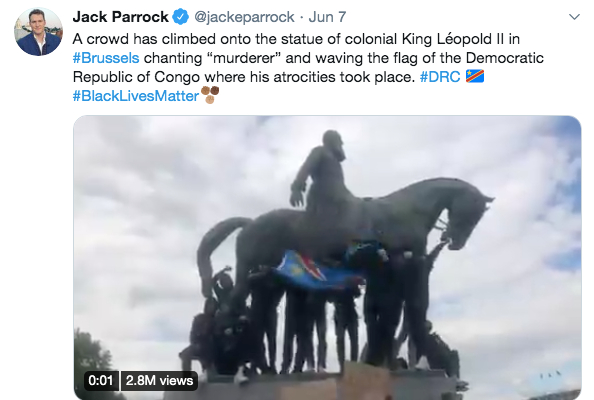
Task: Click the blue verified badge icon
Action: point(181,17)
